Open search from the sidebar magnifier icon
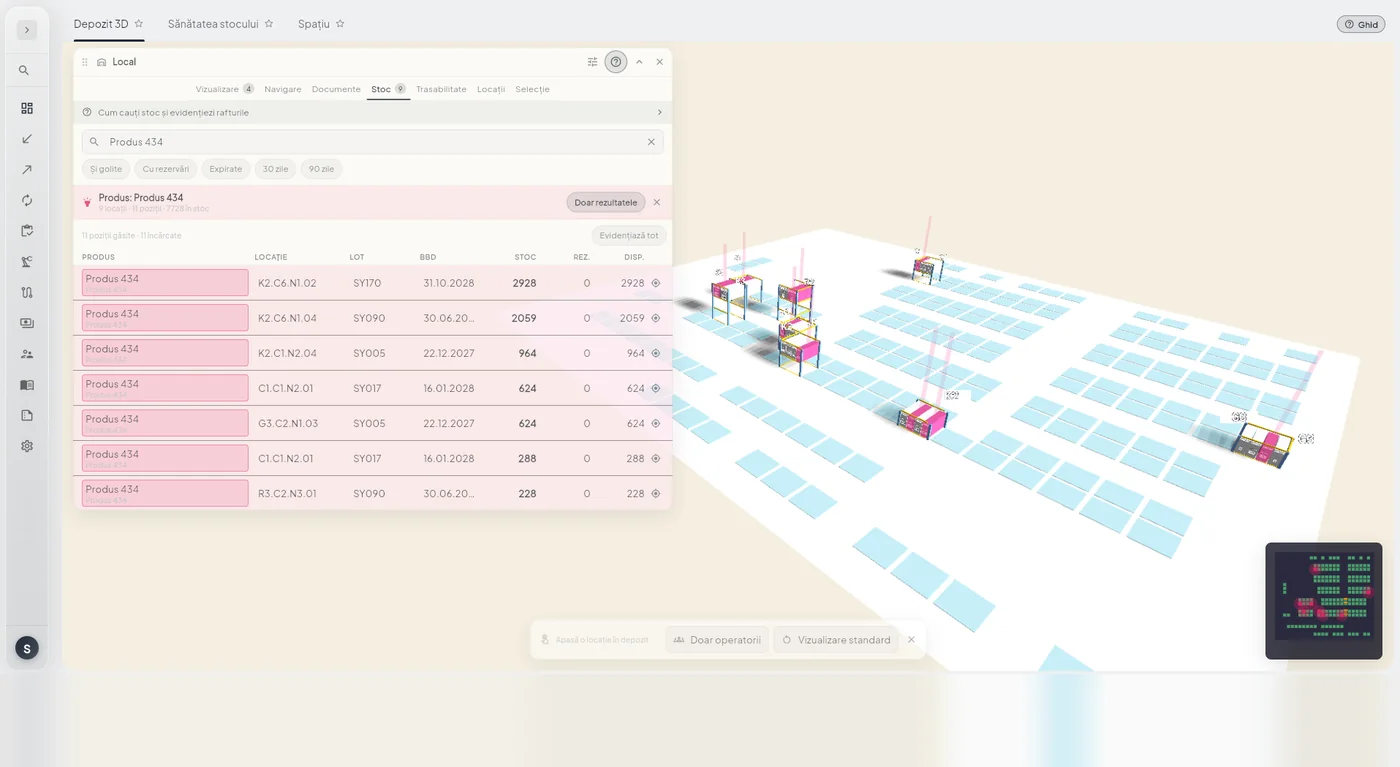This screenshot has width=1400, height=767. pos(24,71)
